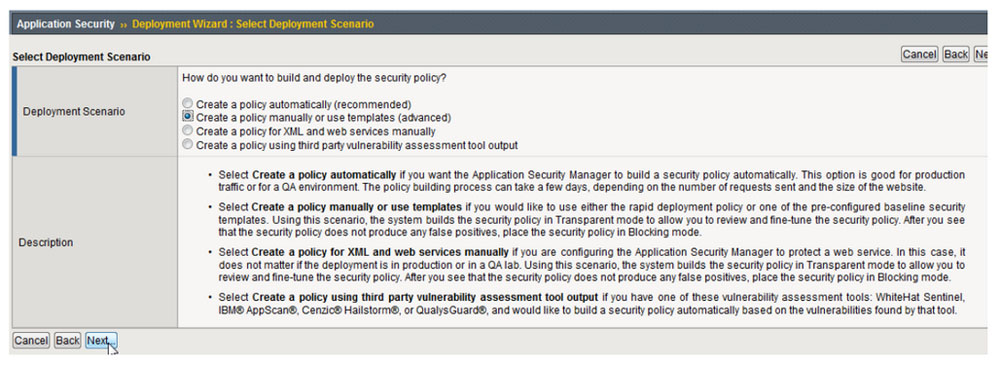Viewport: 1000px width, 367px height.
Task: Pick the 'XML and web services manually' radio button
Action: click(187, 131)
